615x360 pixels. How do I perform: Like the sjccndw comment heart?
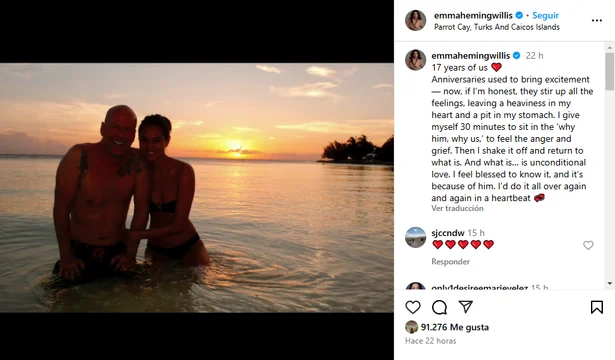click(588, 245)
